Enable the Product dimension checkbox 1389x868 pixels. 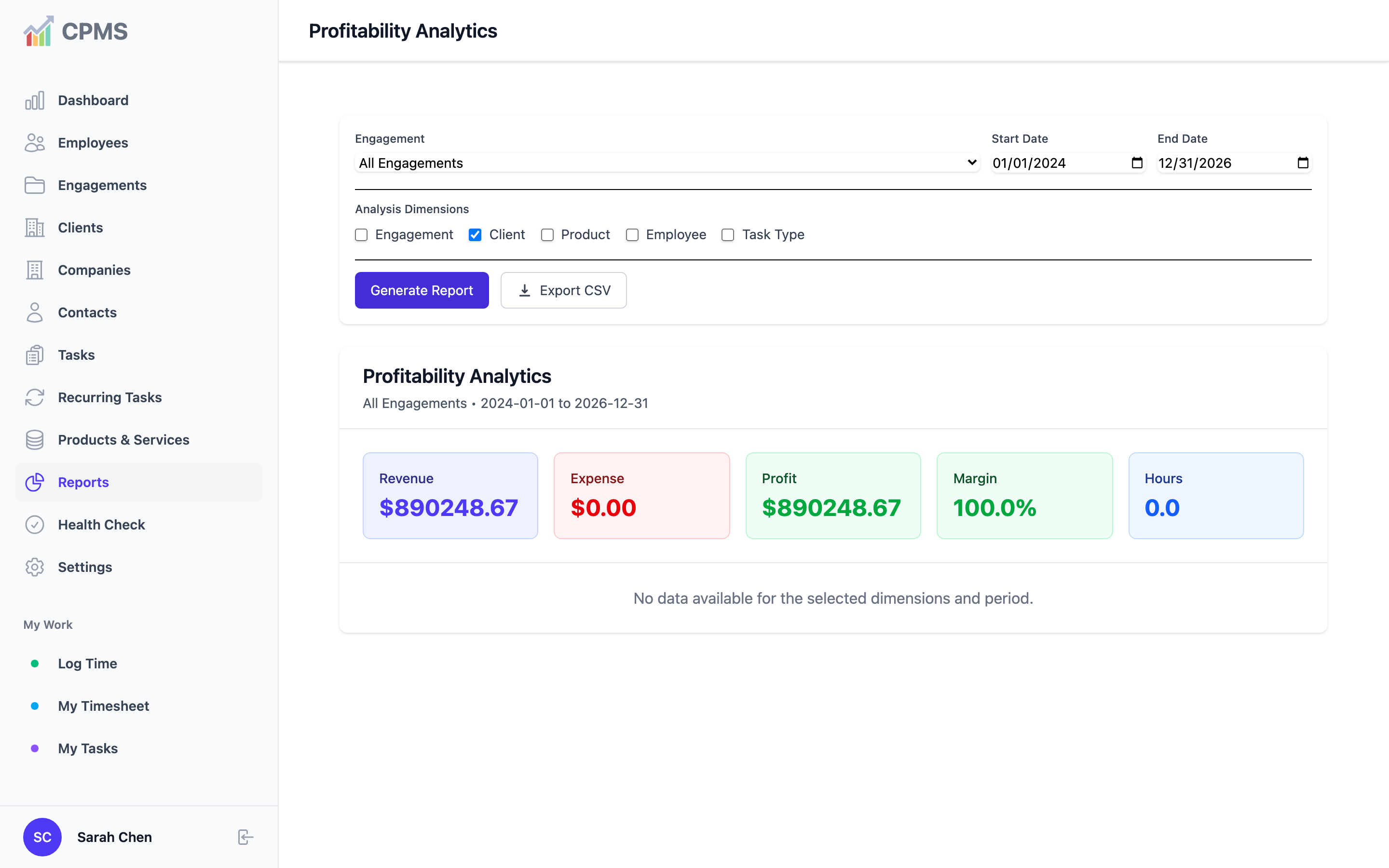[547, 235]
